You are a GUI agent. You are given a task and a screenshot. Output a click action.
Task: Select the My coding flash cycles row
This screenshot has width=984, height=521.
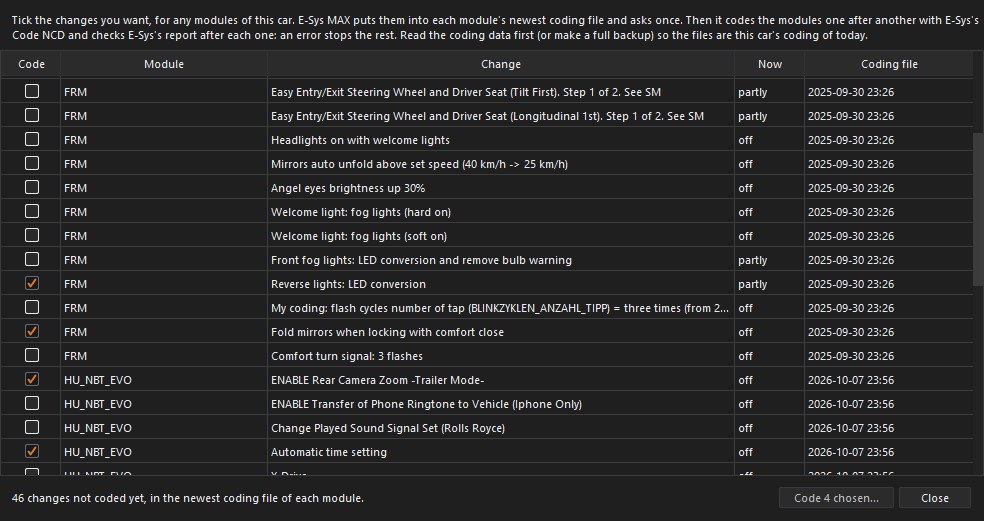point(486,308)
